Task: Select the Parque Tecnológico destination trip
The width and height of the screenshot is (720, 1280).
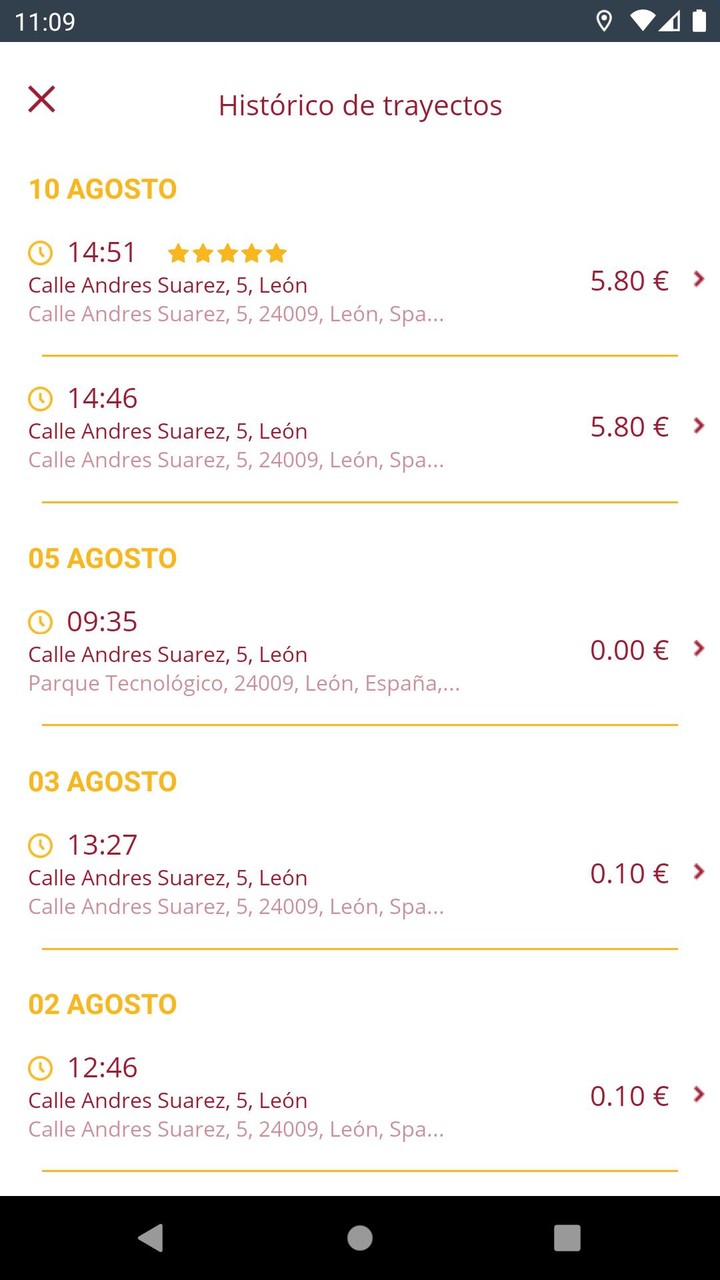Action: click(244, 684)
